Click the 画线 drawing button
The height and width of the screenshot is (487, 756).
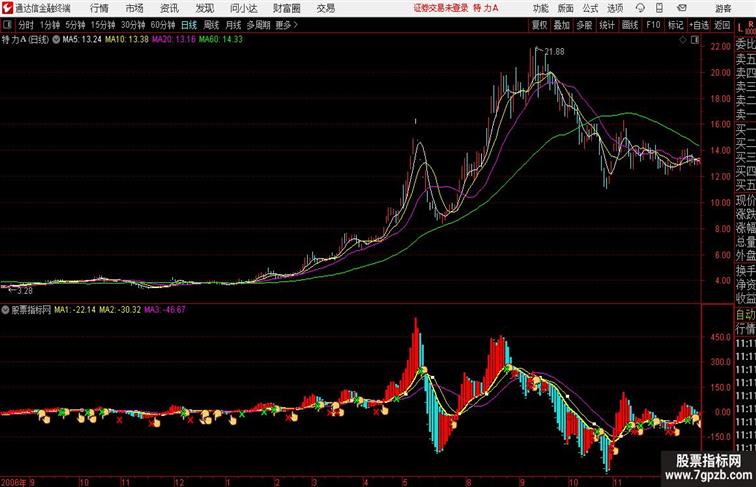tap(630, 25)
